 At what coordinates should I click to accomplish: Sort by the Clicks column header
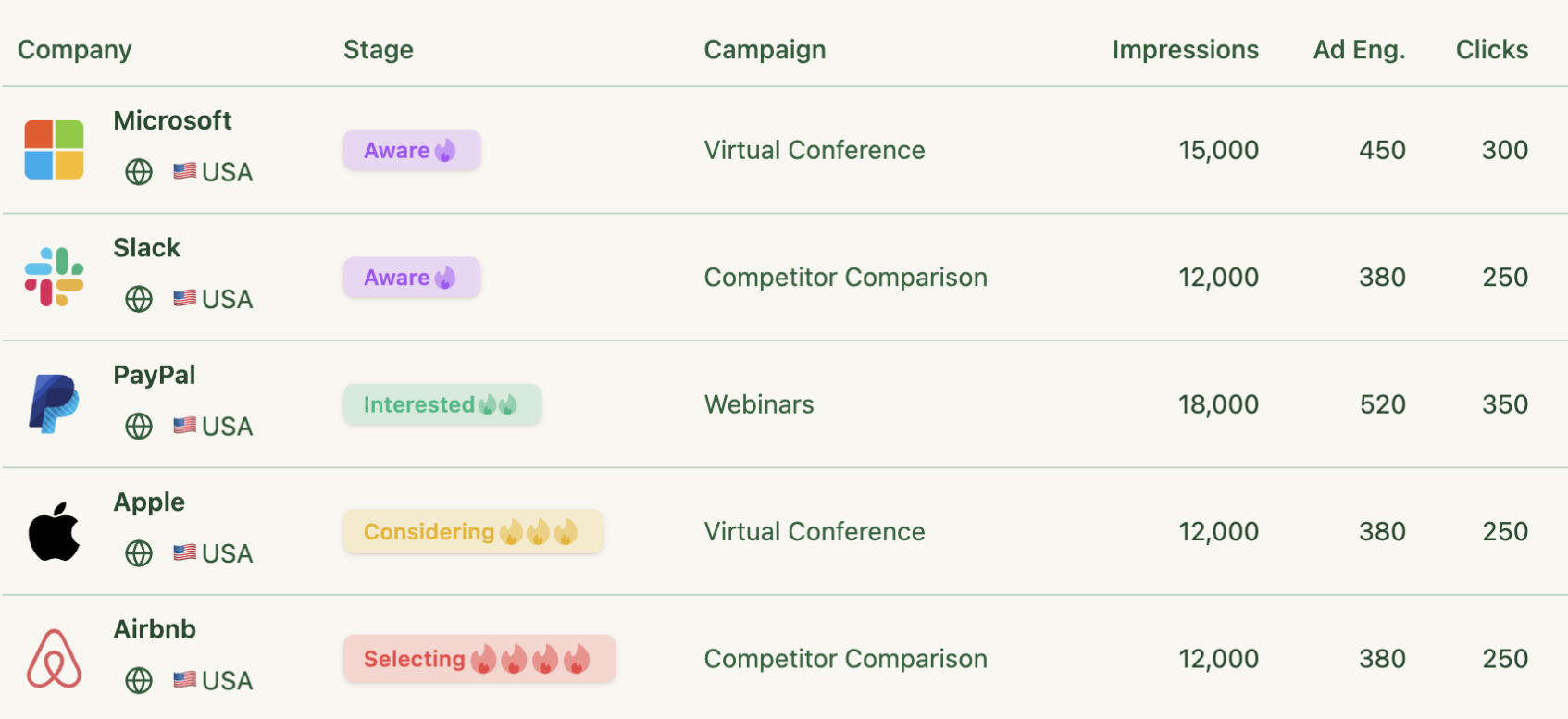click(1491, 50)
